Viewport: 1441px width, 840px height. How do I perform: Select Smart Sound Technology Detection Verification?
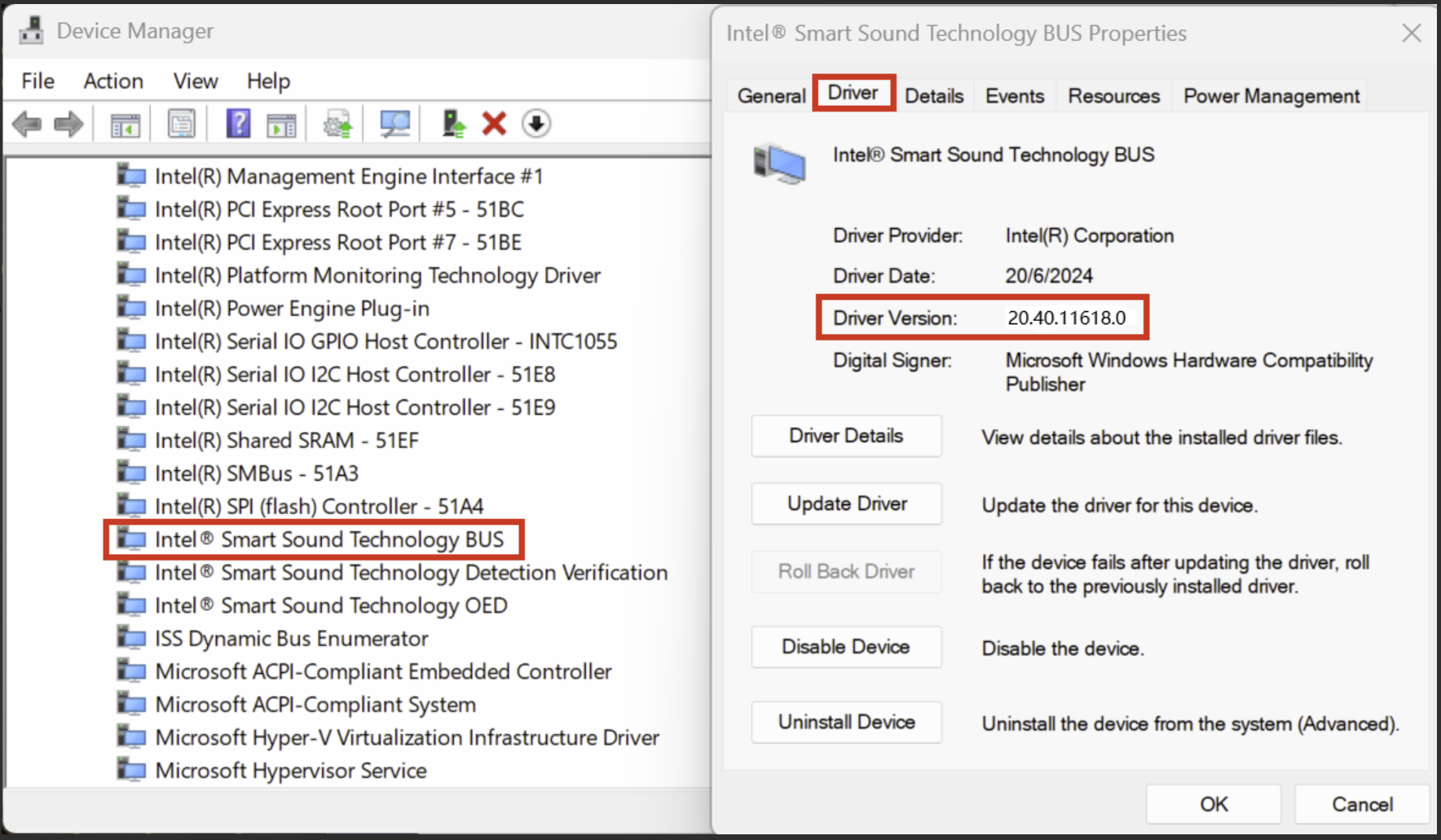pyautogui.click(x=411, y=572)
